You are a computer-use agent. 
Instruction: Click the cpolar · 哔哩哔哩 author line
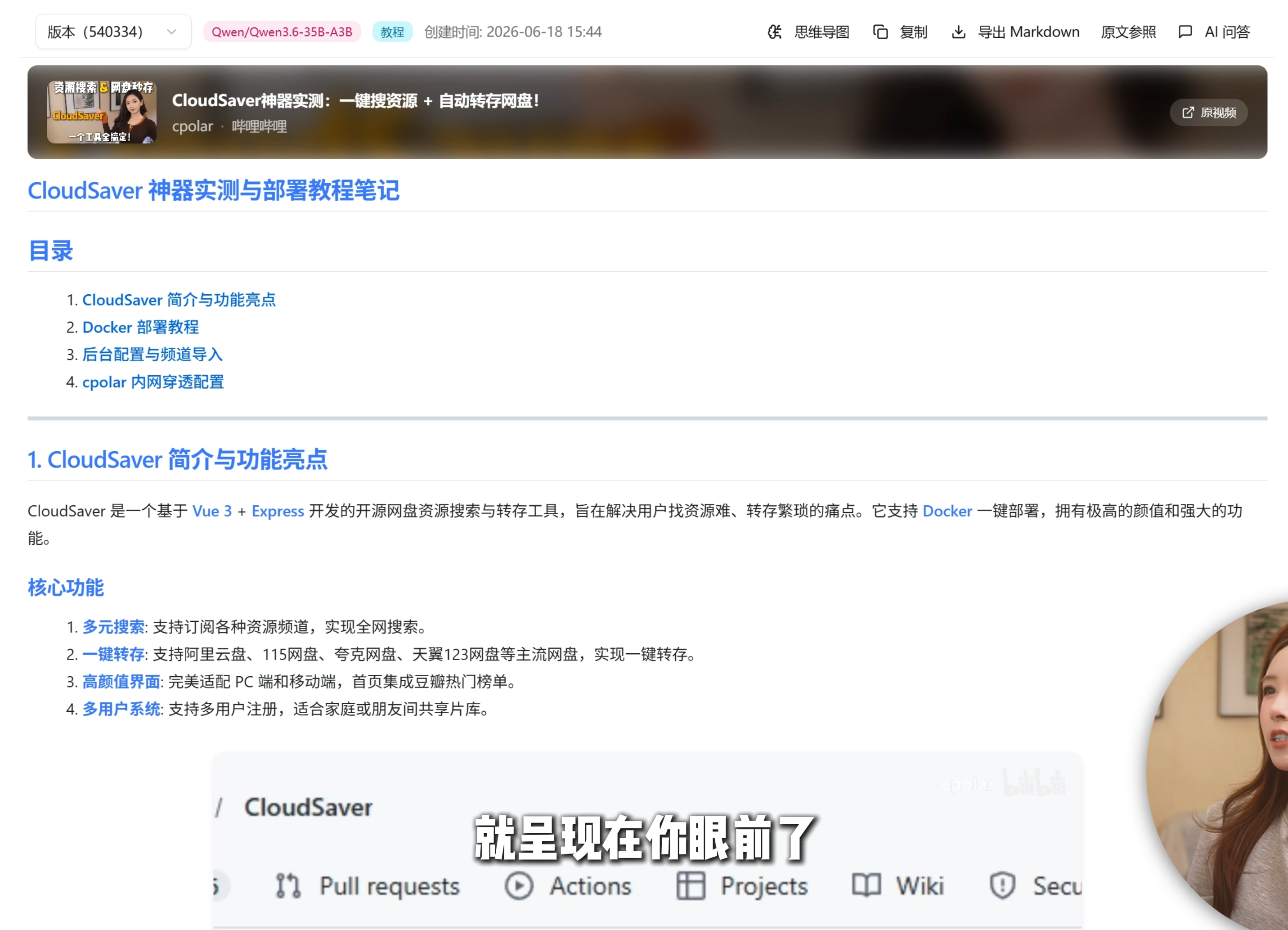point(229,126)
